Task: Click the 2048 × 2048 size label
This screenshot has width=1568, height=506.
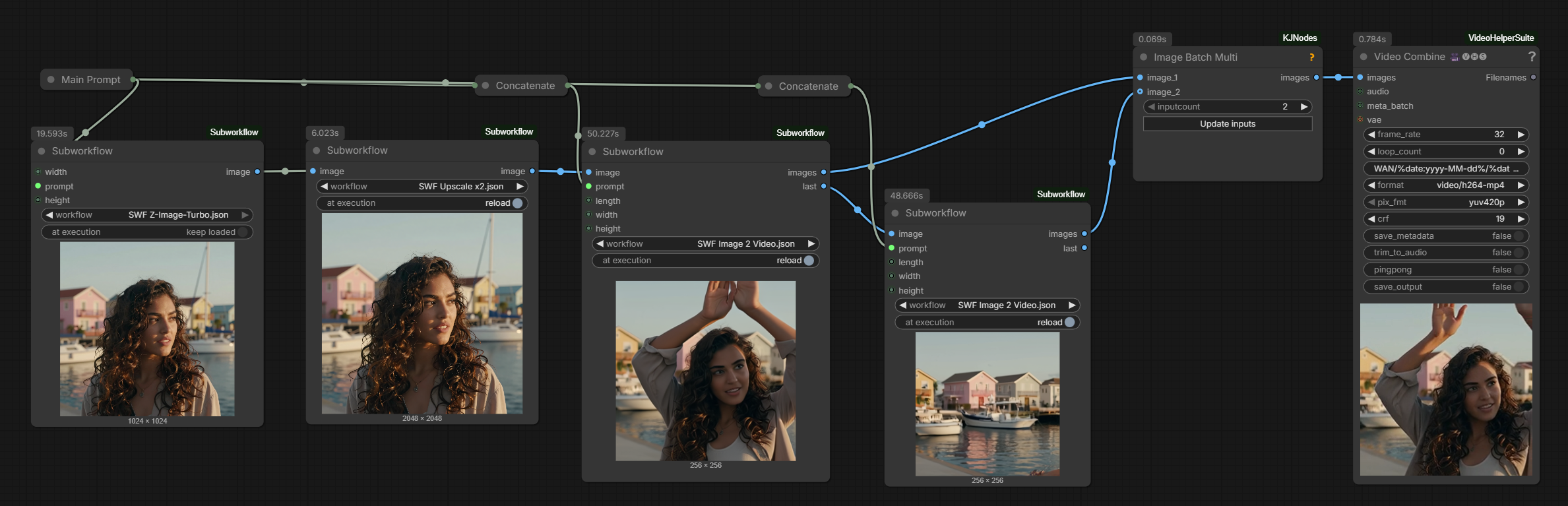Action: click(422, 418)
